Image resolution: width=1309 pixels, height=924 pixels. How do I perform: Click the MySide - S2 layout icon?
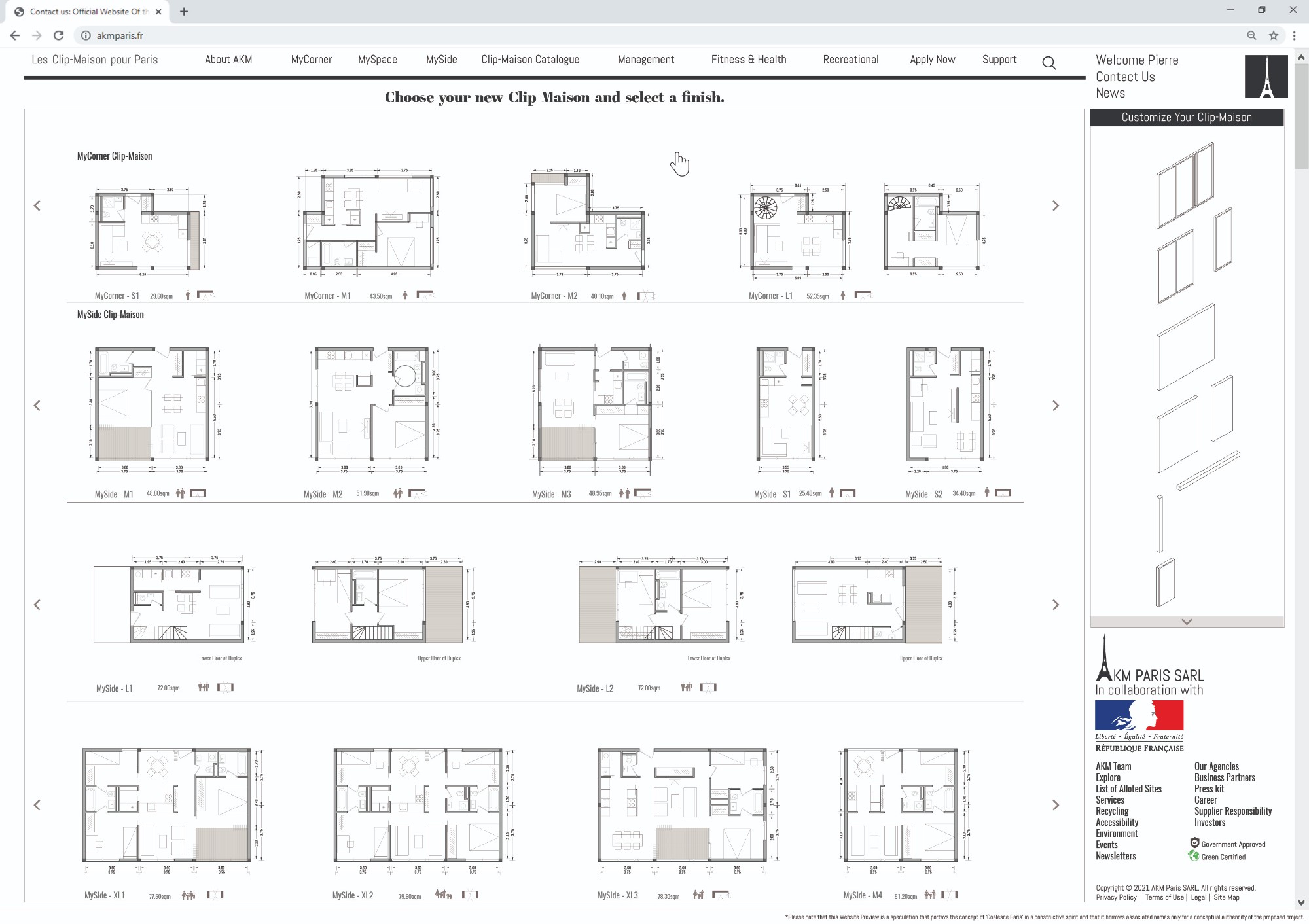(1003, 493)
